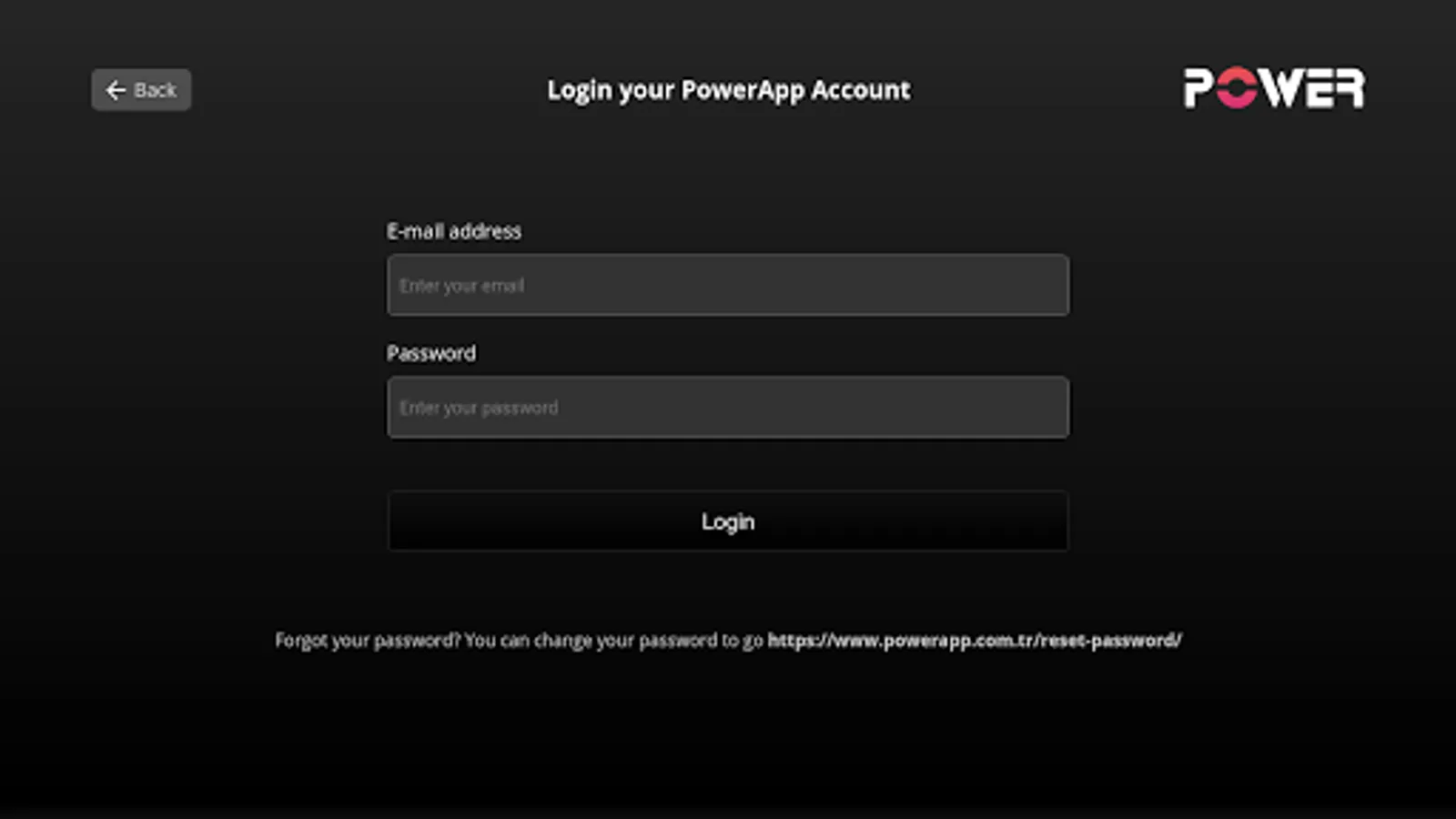Click the W letter in POWER logo

click(x=1285, y=88)
